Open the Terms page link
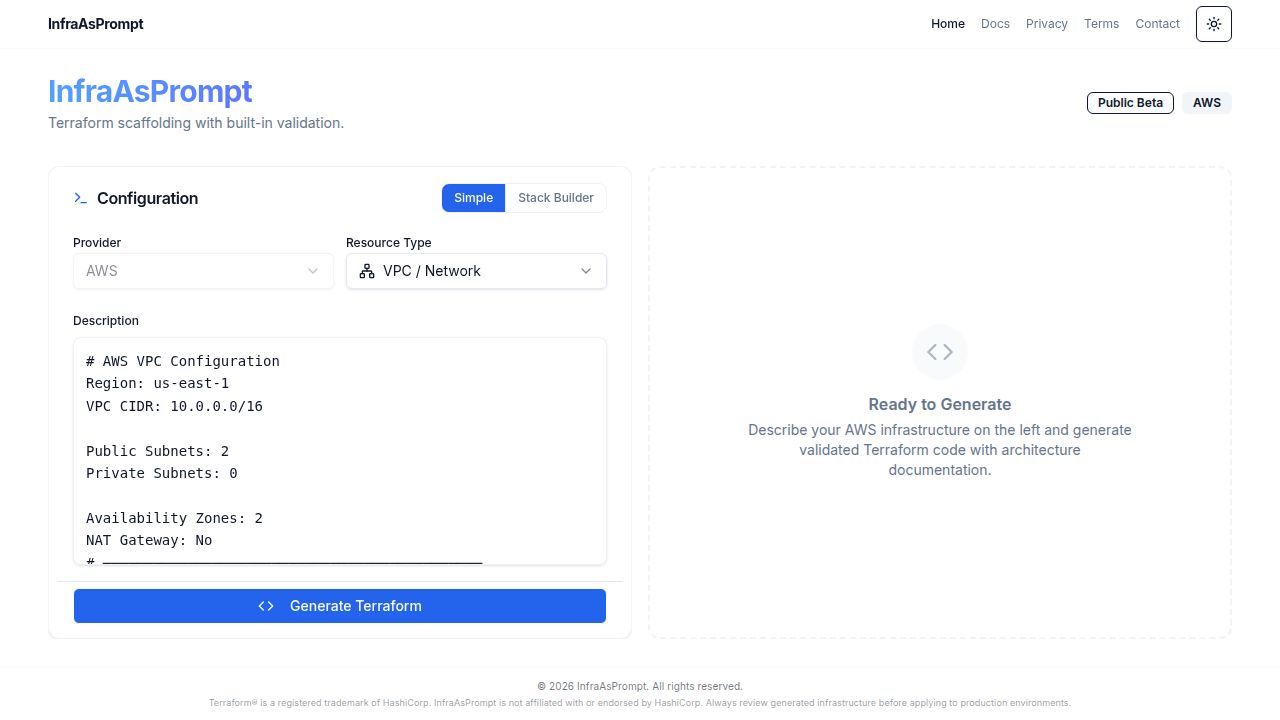 [1101, 24]
